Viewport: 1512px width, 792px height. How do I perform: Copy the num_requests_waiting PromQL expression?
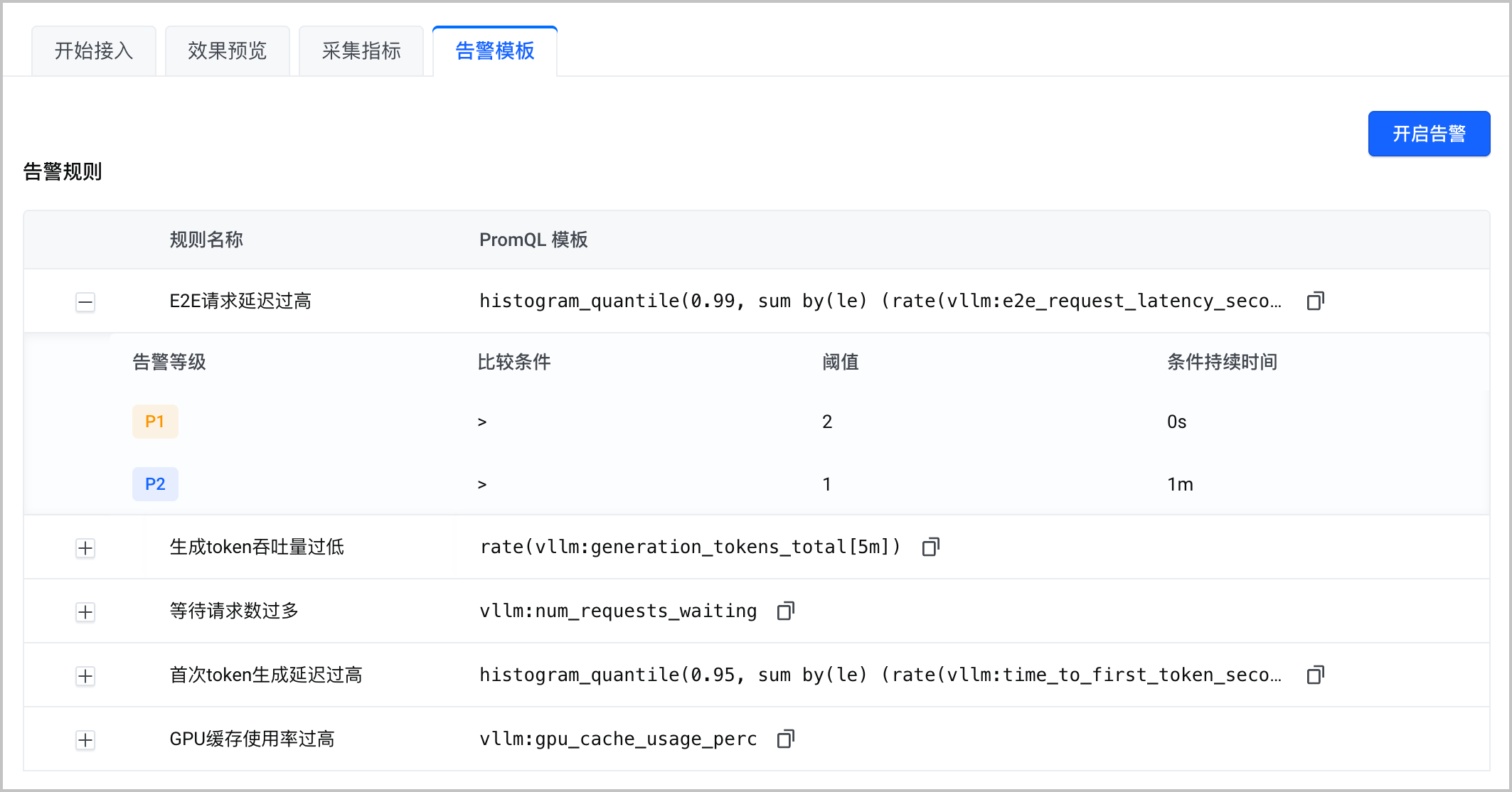click(x=785, y=611)
